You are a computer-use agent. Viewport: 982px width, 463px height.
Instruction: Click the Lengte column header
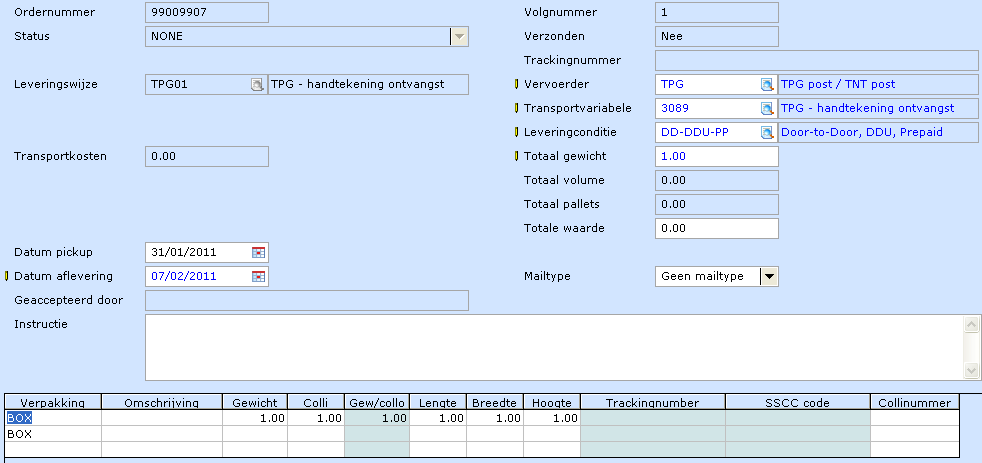(438, 402)
